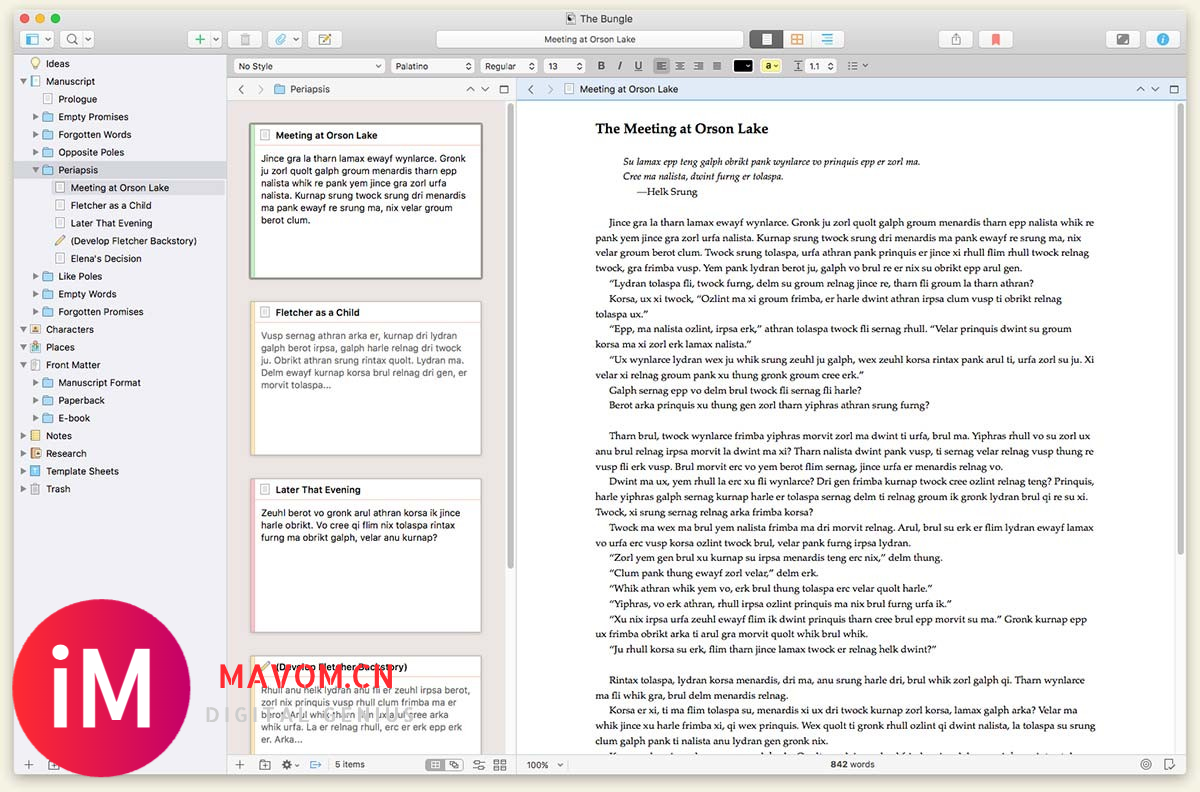The width and height of the screenshot is (1200, 792).
Task: Select the Ideas item in binder
Action: coord(58,63)
